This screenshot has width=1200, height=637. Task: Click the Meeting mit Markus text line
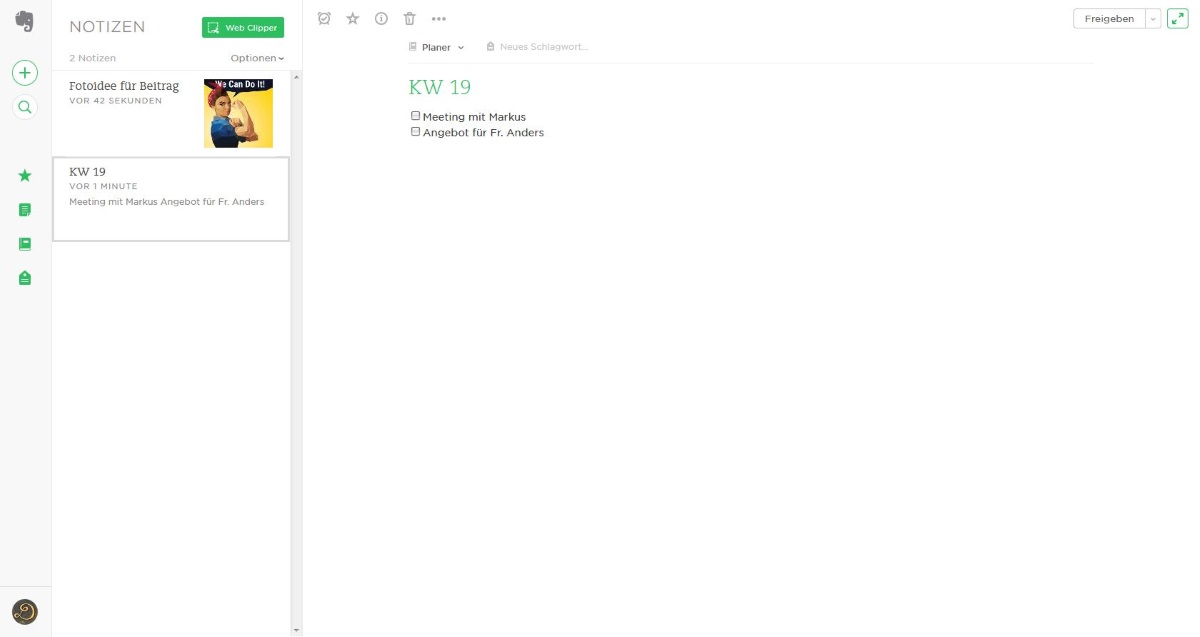tap(474, 117)
